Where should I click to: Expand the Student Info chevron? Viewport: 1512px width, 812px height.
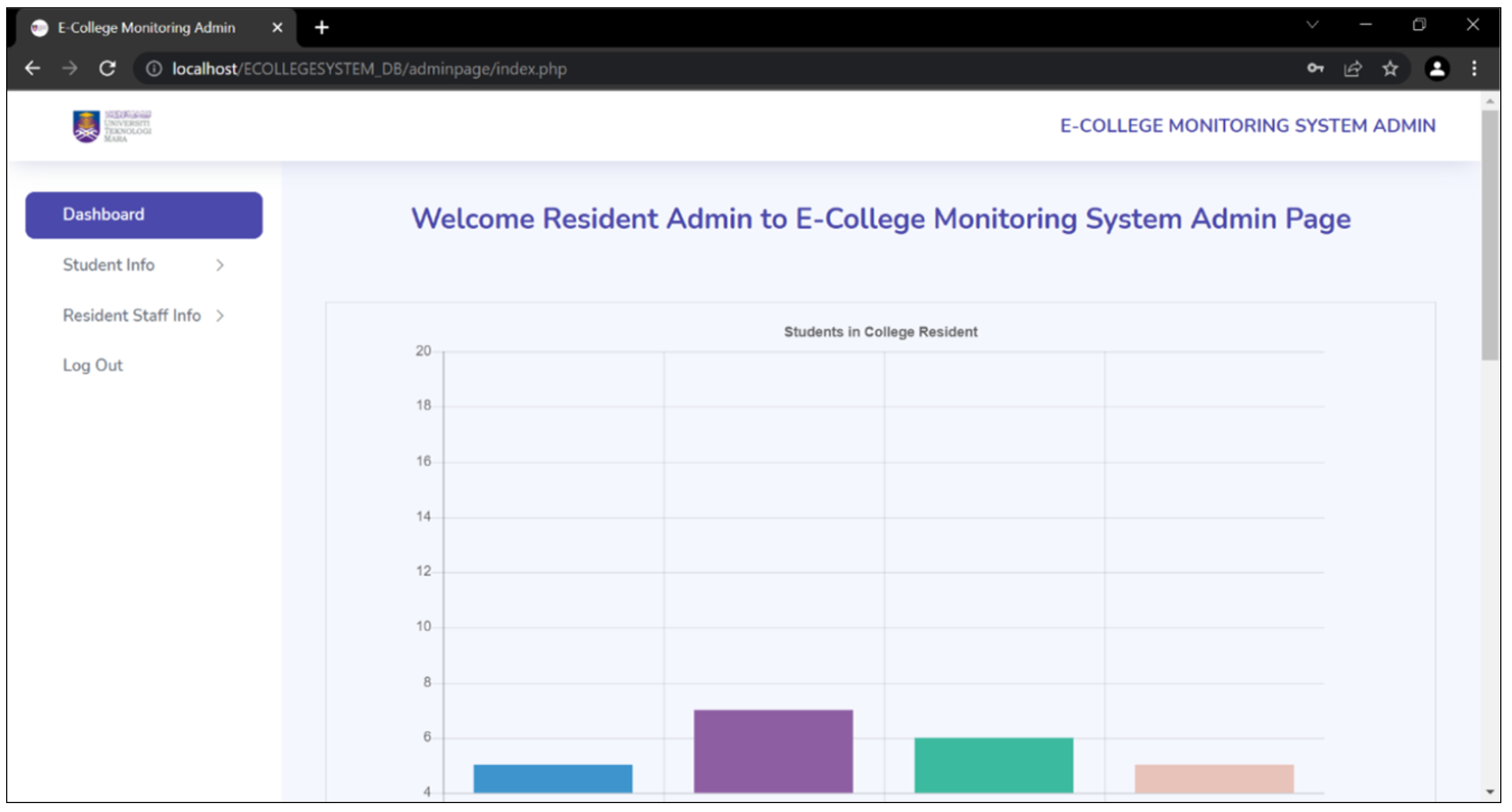(x=219, y=265)
